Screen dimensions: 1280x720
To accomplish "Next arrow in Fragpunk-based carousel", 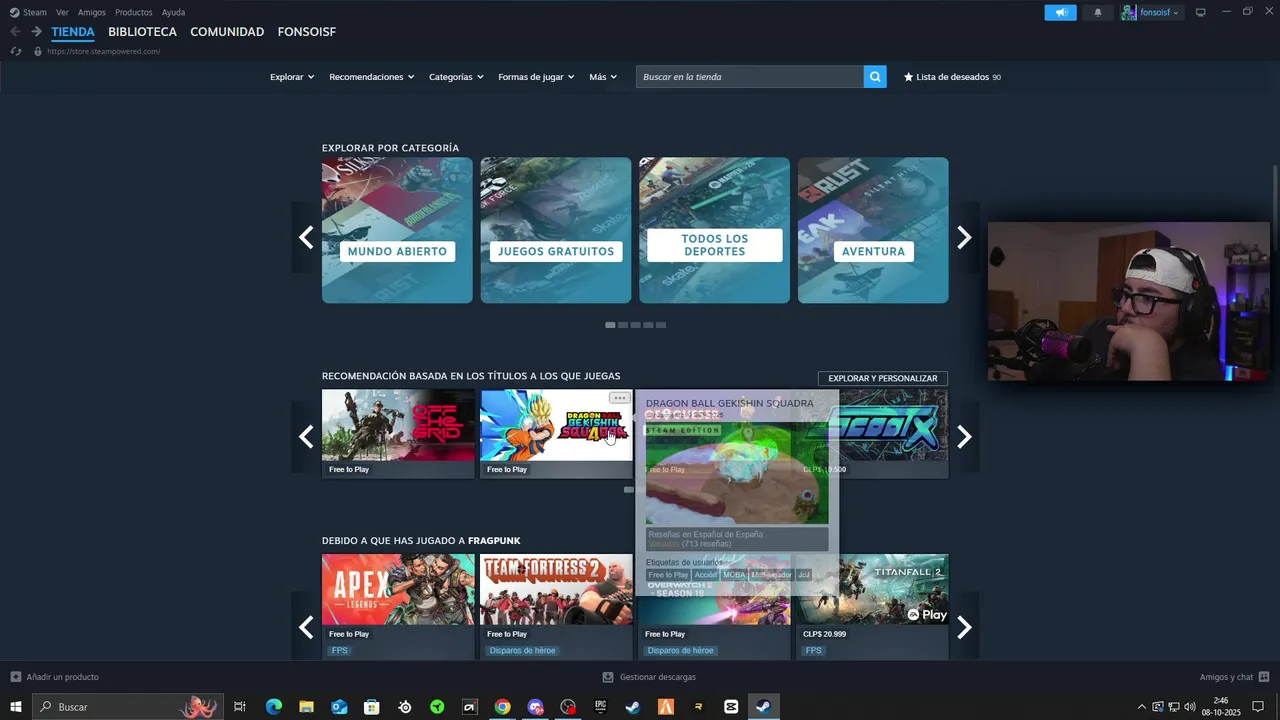I will (964, 627).
